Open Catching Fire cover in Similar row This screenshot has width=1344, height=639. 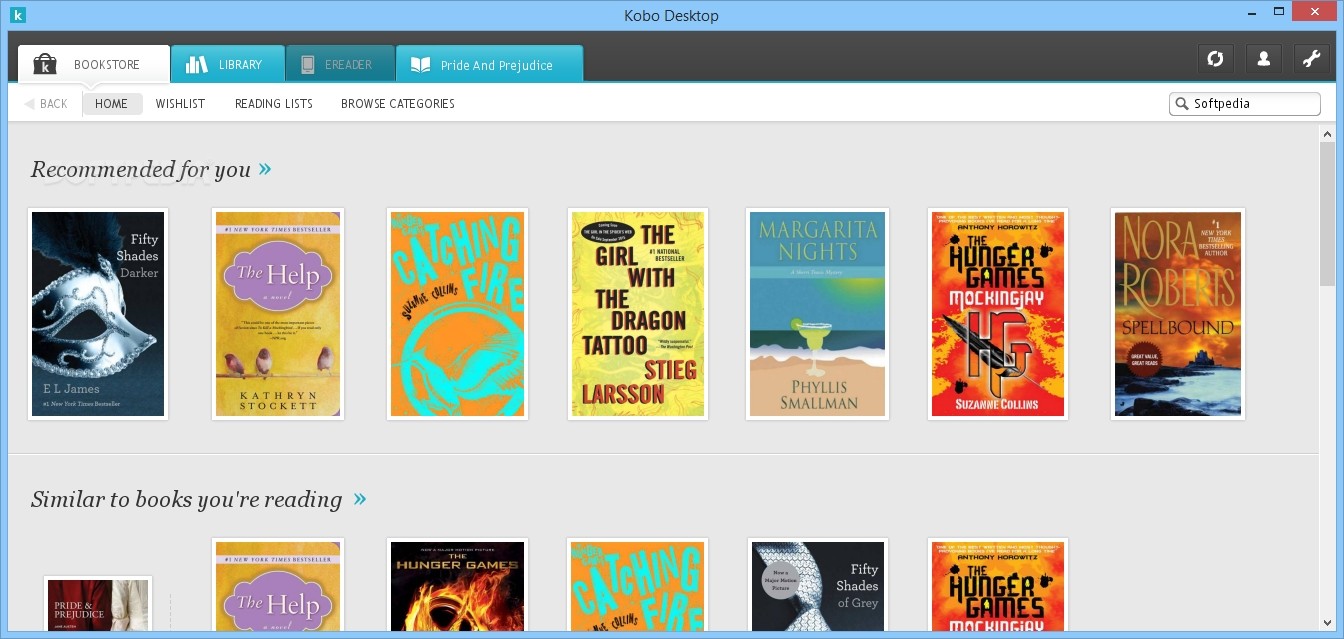click(638, 584)
